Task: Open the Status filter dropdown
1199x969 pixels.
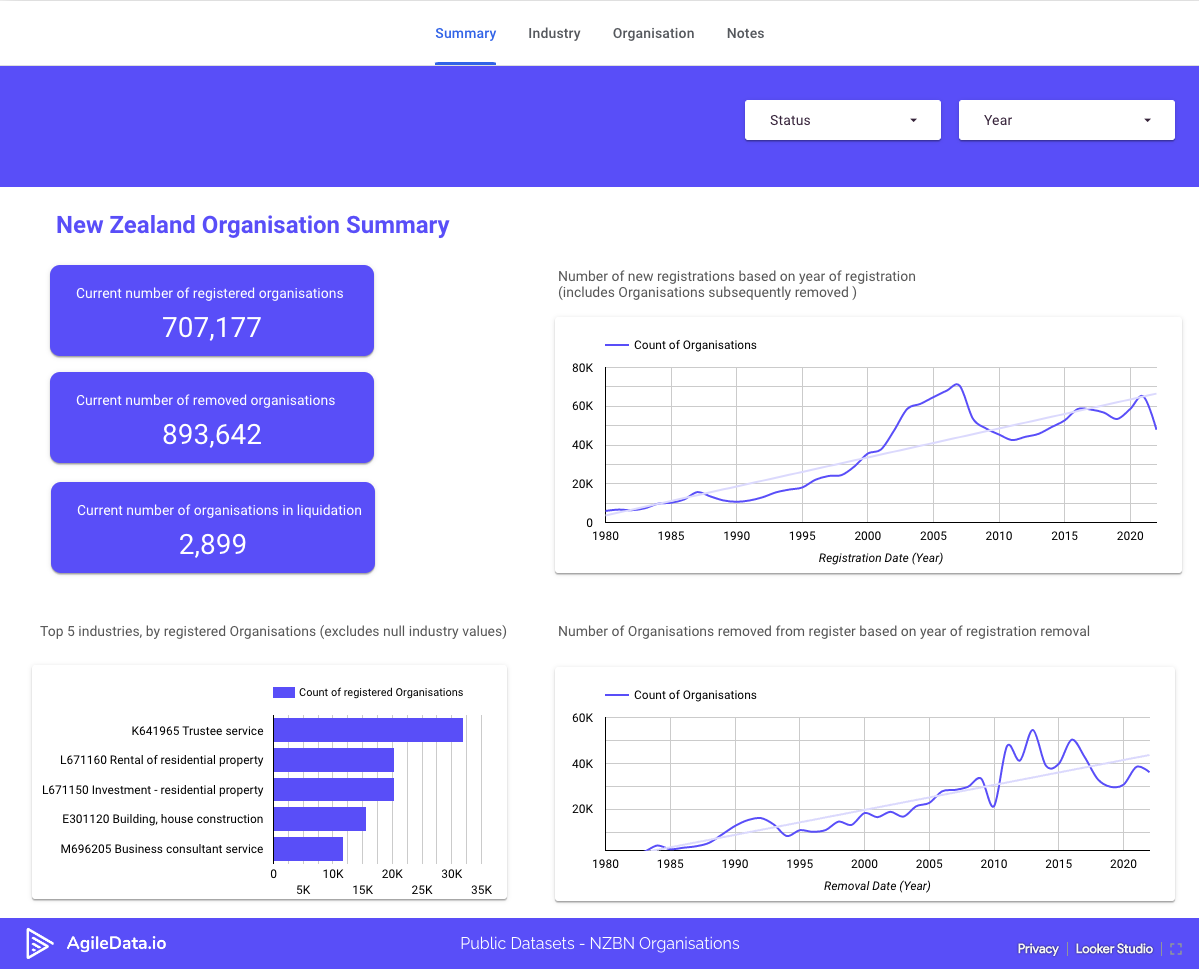Action: click(x=842, y=119)
